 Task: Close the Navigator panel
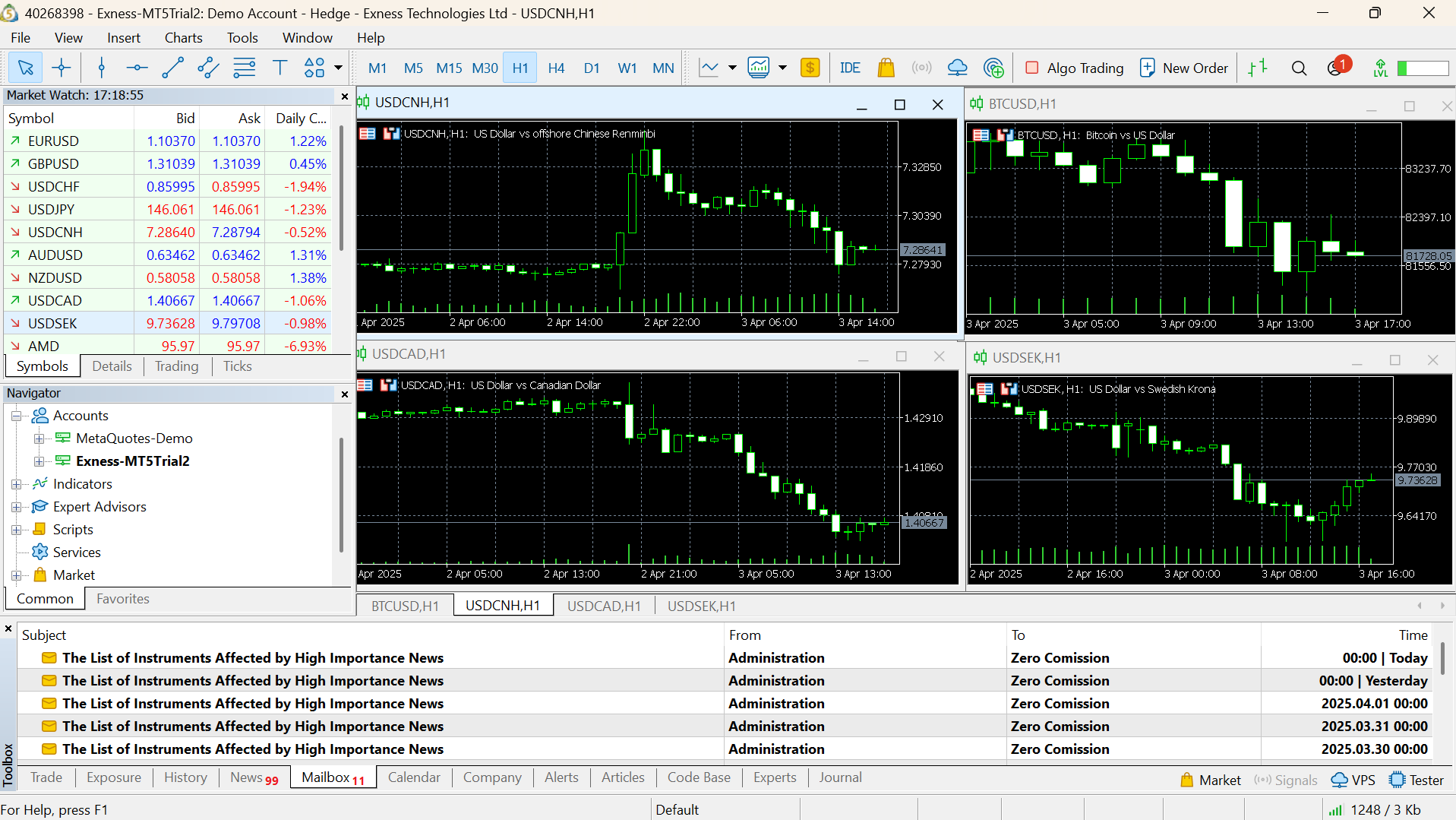click(x=344, y=394)
